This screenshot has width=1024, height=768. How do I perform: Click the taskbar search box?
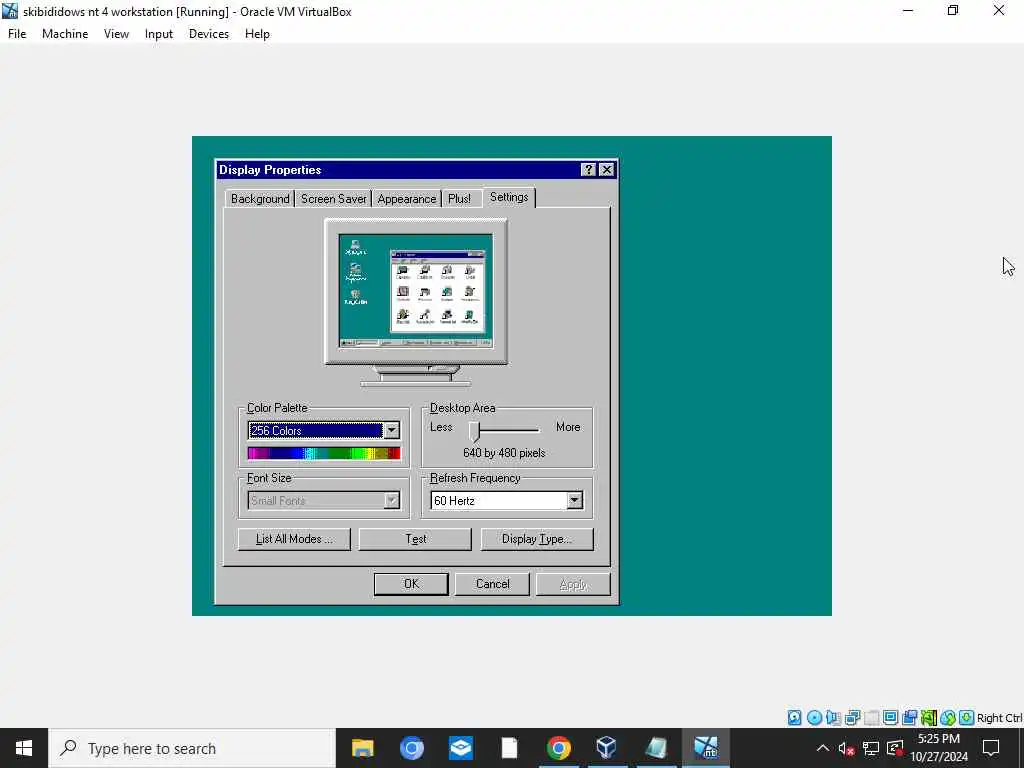tap(192, 748)
